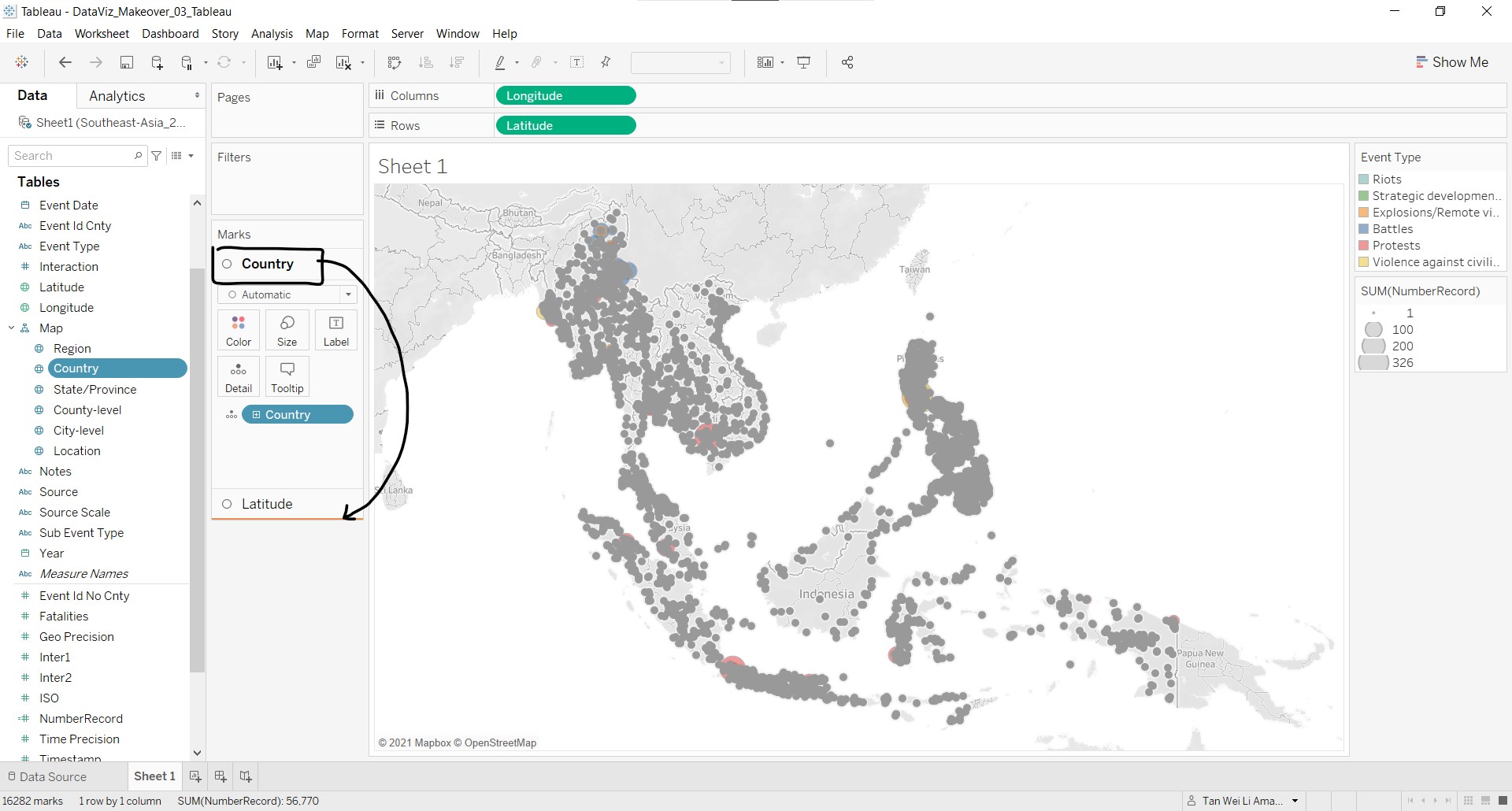The height and width of the screenshot is (811, 1512).
Task: Open the user account dropdown in status bar
Action: click(1295, 801)
